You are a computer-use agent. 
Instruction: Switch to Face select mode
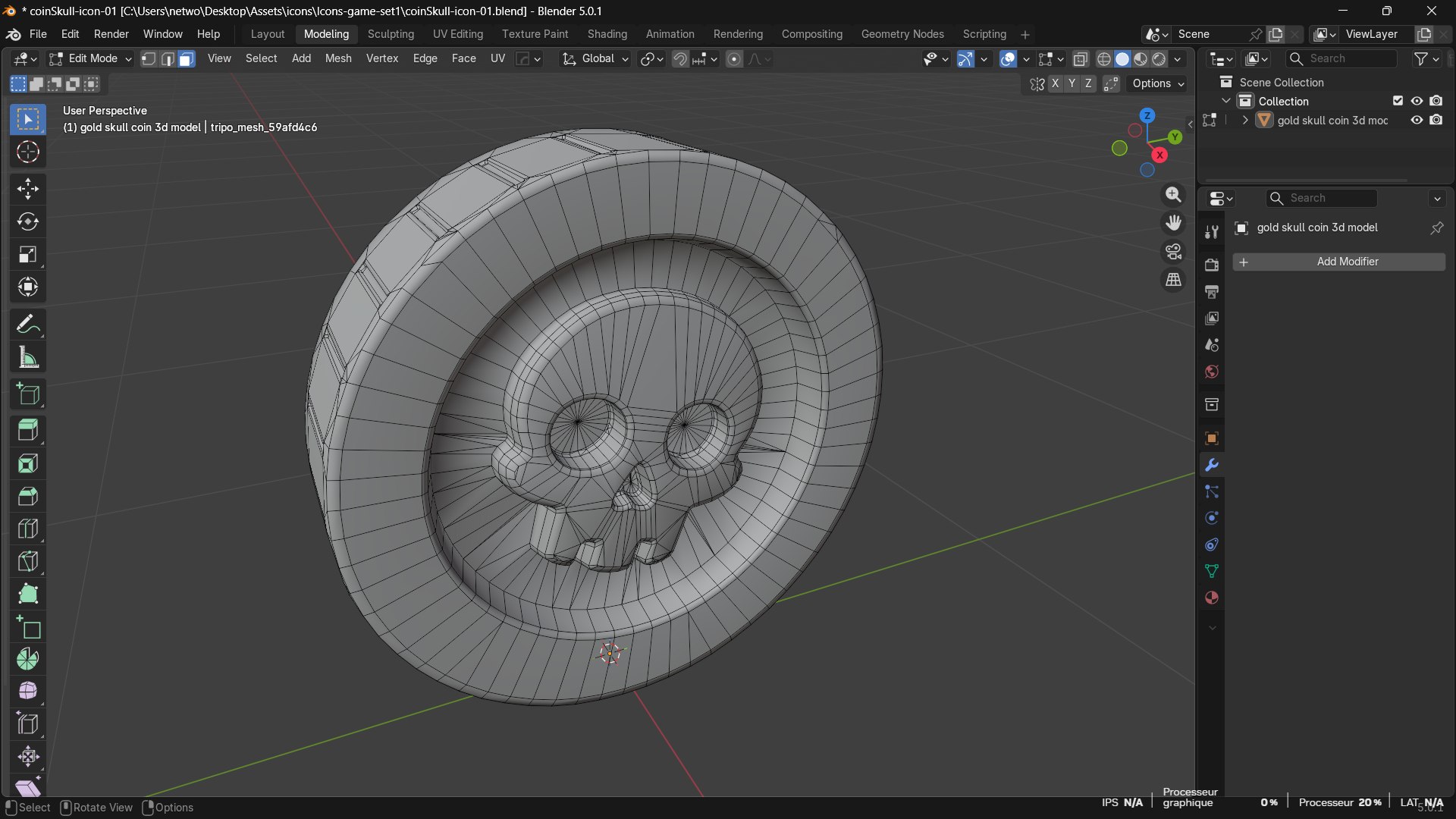point(187,59)
